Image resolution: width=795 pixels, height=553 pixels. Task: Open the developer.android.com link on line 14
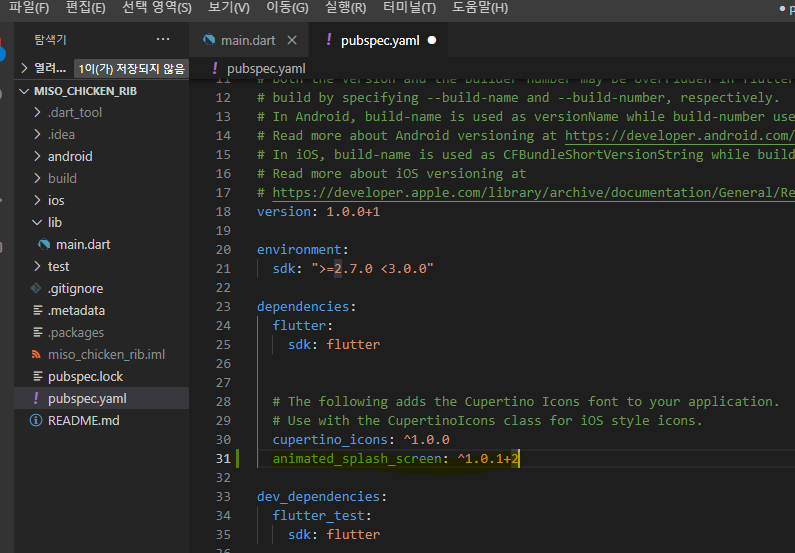pos(679,136)
